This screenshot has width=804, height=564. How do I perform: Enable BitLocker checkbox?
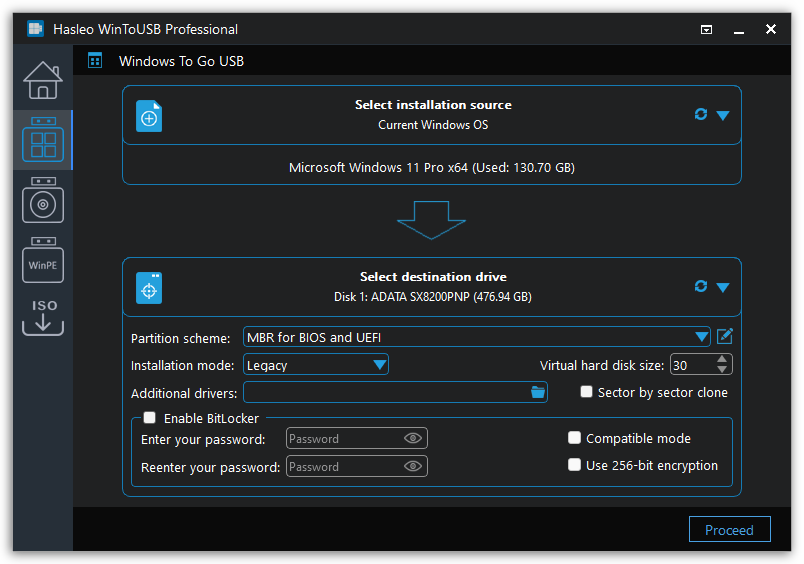(150, 418)
